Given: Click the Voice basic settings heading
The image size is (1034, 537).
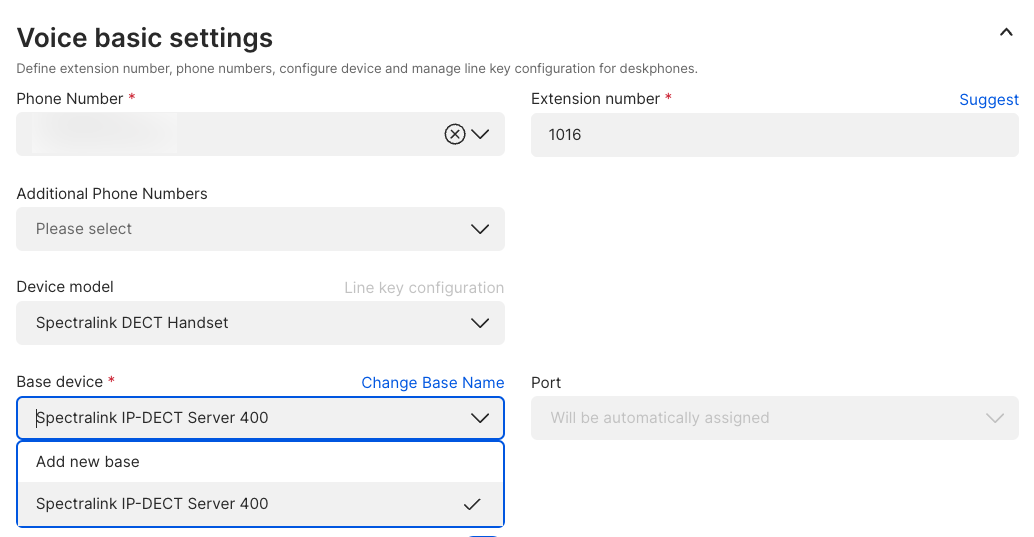Looking at the screenshot, I should [144, 38].
